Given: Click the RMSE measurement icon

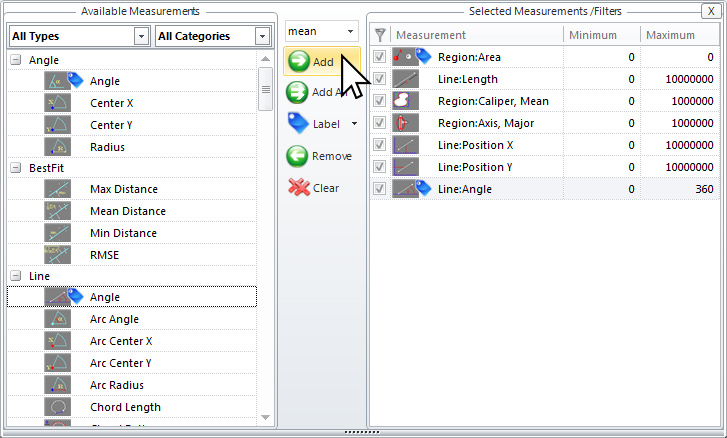Looking at the screenshot, I should (x=58, y=255).
